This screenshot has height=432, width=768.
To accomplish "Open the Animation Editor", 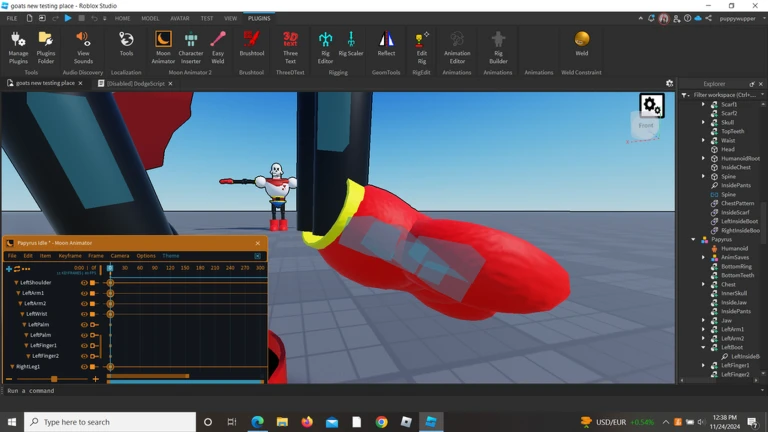I will (457, 48).
